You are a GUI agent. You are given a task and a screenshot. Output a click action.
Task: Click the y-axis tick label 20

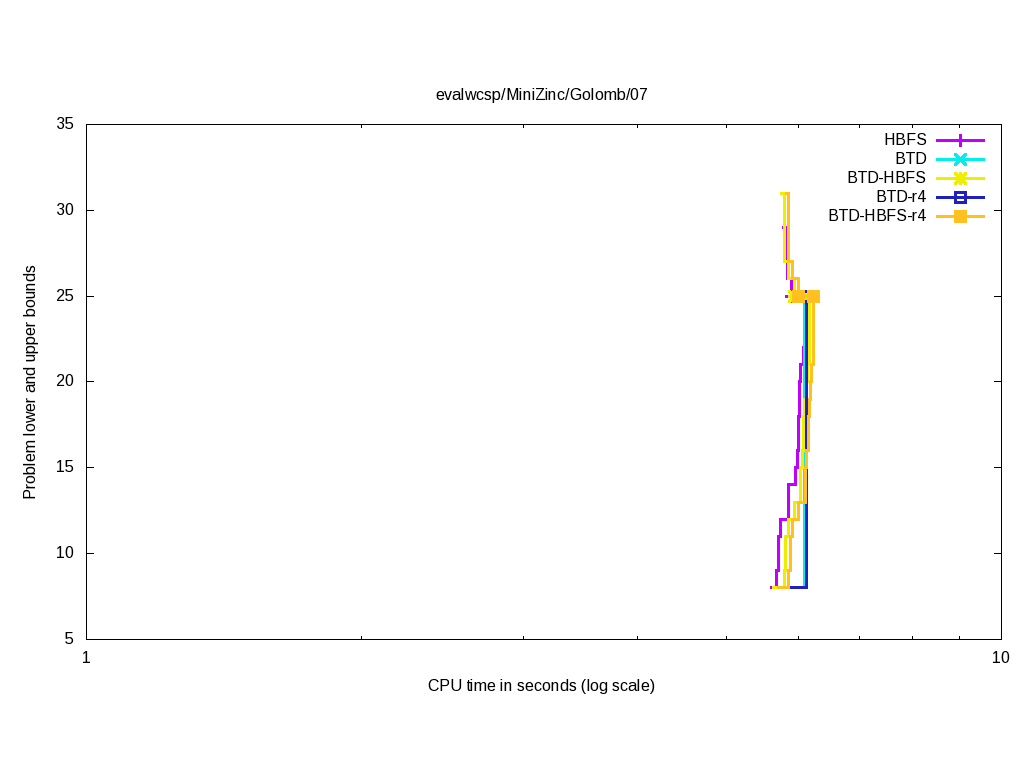click(66, 382)
